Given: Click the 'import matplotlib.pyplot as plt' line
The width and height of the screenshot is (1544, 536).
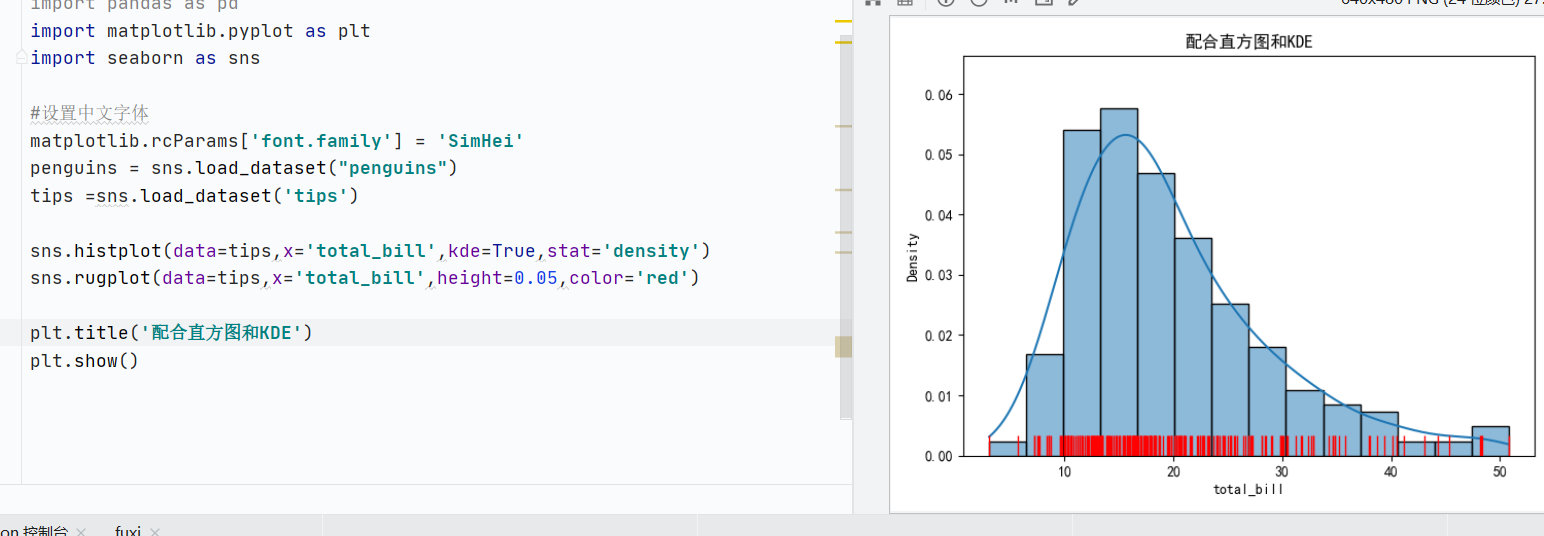Looking at the screenshot, I should pyautogui.click(x=200, y=31).
